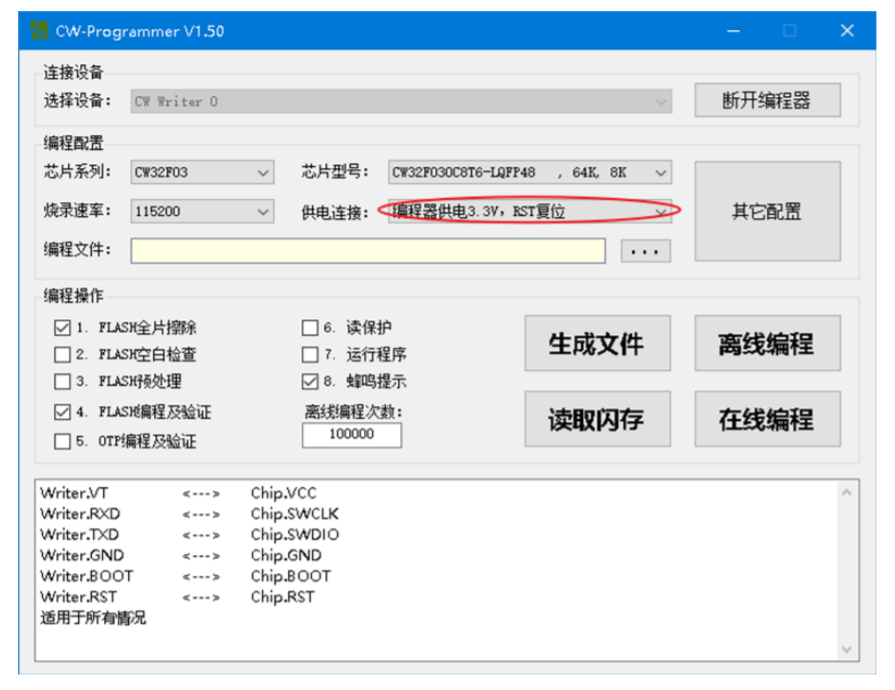Enable the 读保护 checkbox
Viewport: 895px width, 690px height.
point(309,328)
